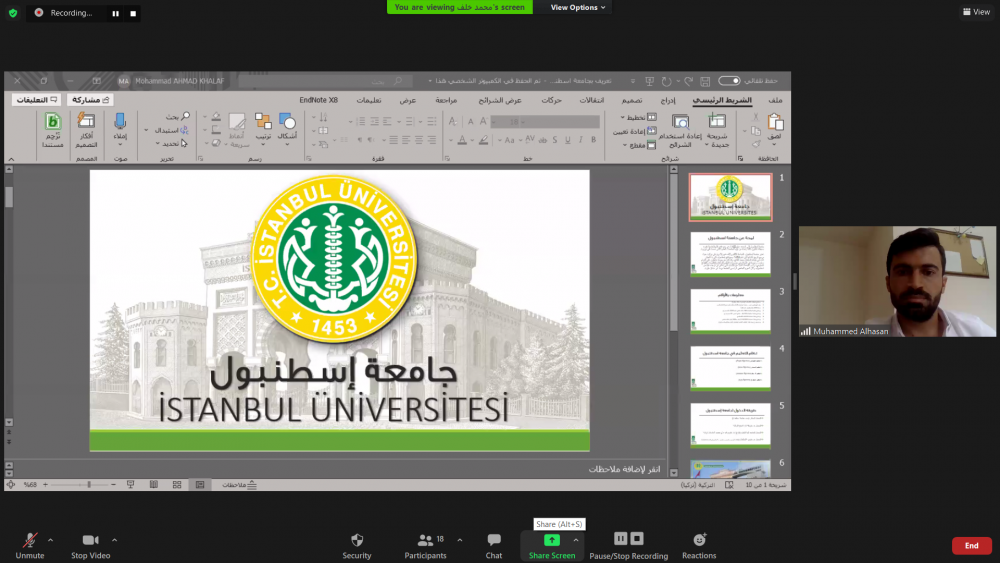This screenshot has width=1000, height=563.
Task: Open Reactions menu
Action: pyautogui.click(x=699, y=546)
